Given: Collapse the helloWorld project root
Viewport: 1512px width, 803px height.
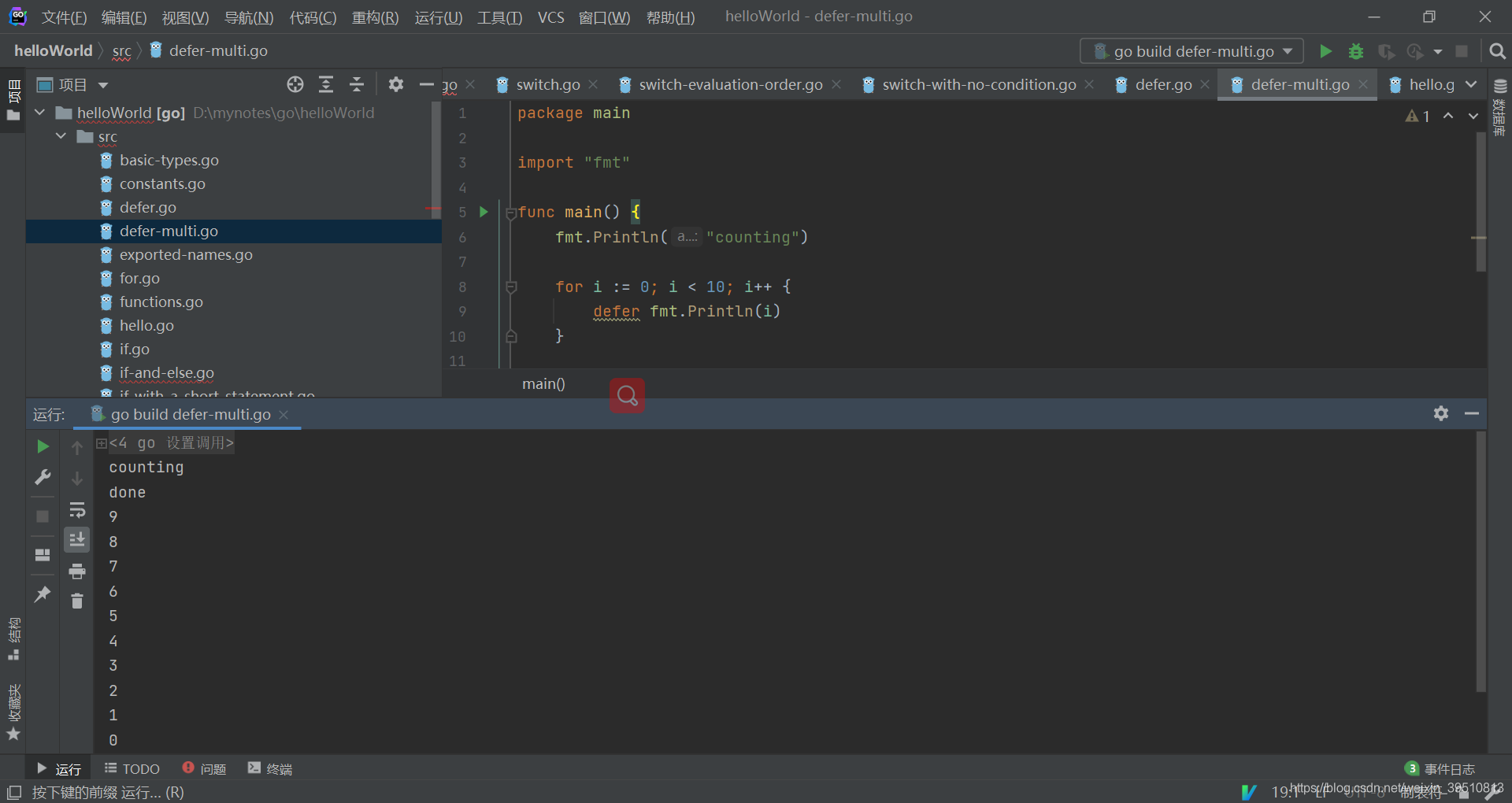Looking at the screenshot, I should 40,113.
